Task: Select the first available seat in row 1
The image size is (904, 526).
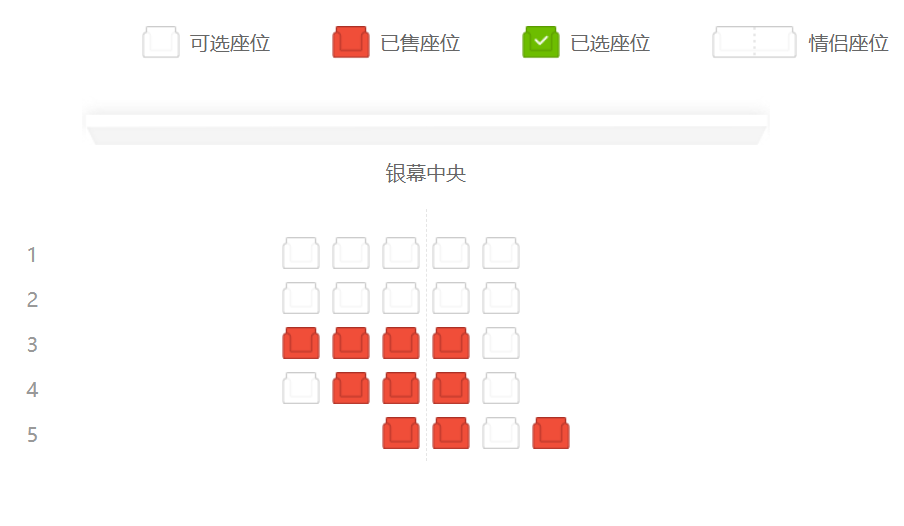Action: 301,253
